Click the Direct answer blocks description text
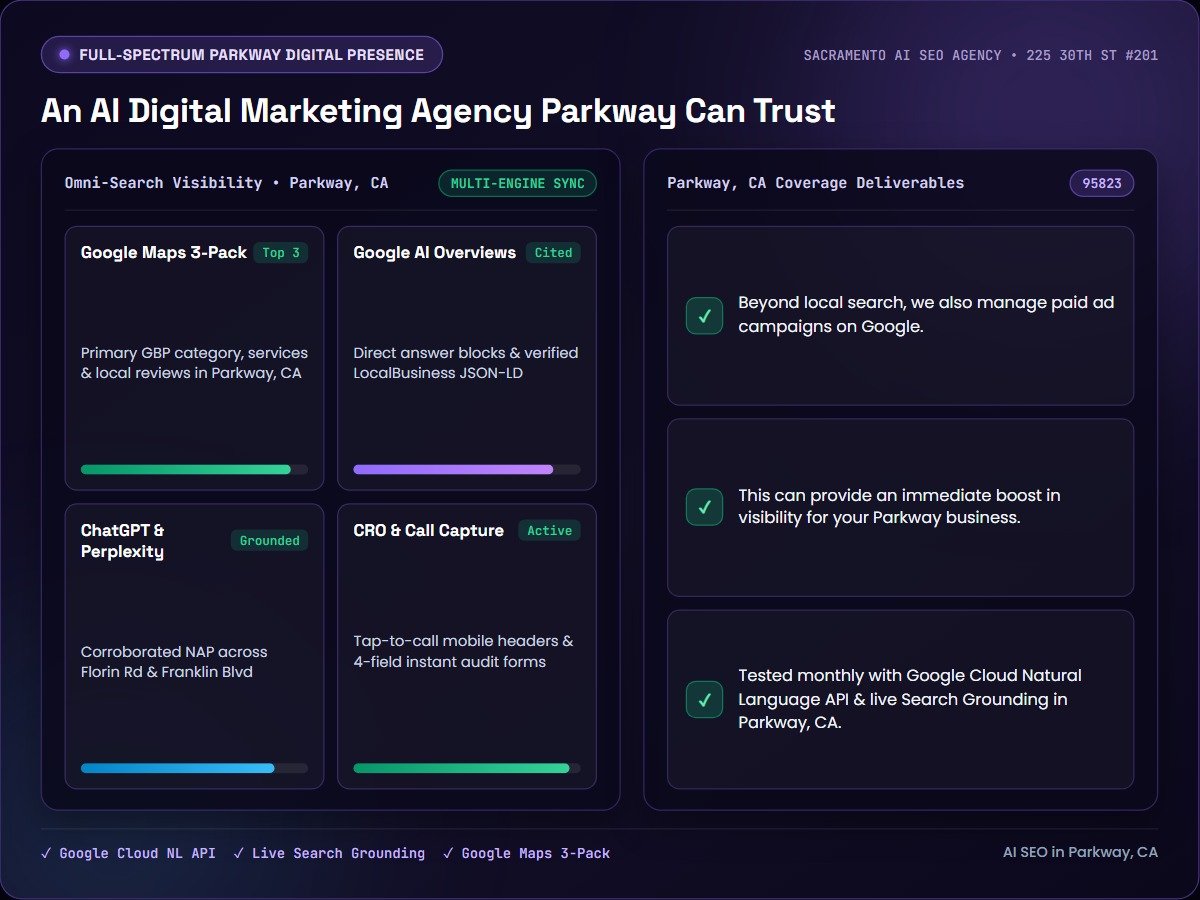This screenshot has width=1200, height=900. click(x=466, y=363)
